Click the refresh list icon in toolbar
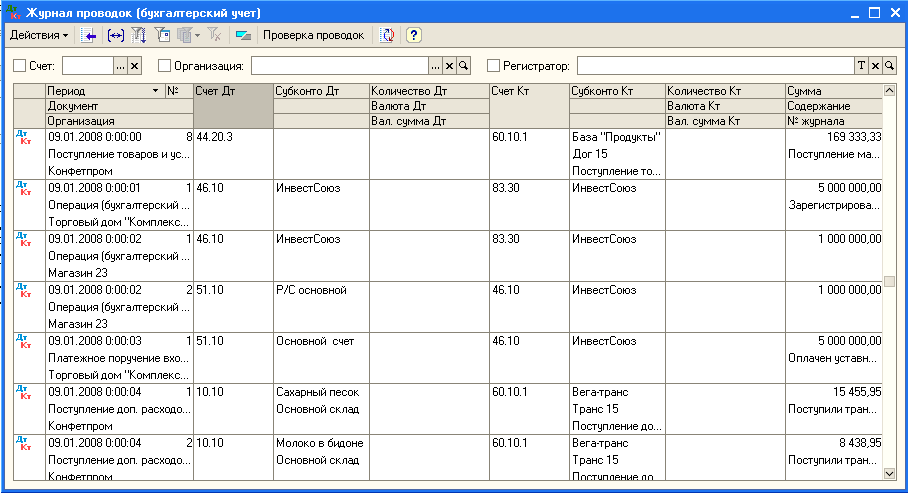Image resolution: width=908 pixels, height=493 pixels. 387,35
